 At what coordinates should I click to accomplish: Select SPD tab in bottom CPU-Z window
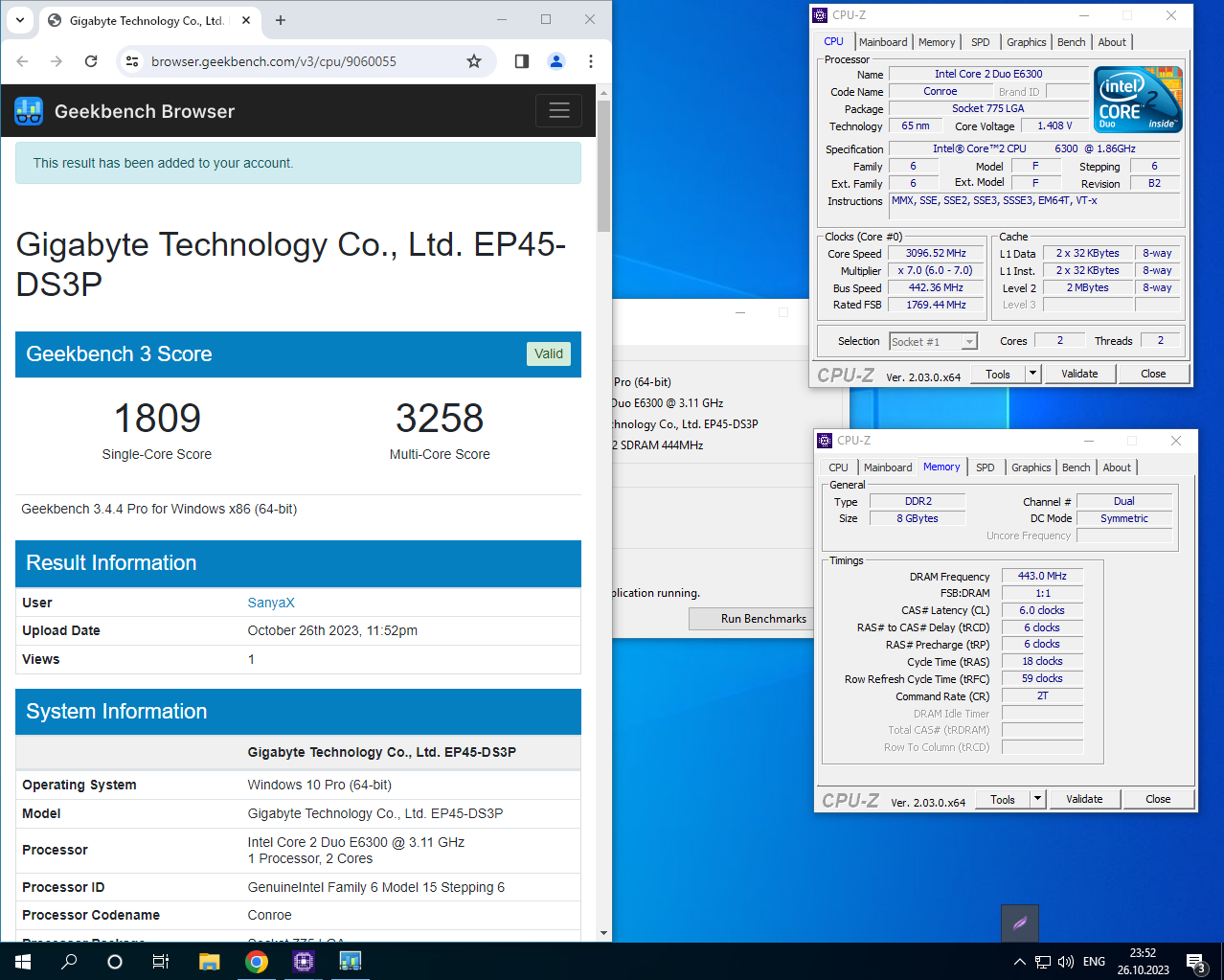click(x=986, y=467)
